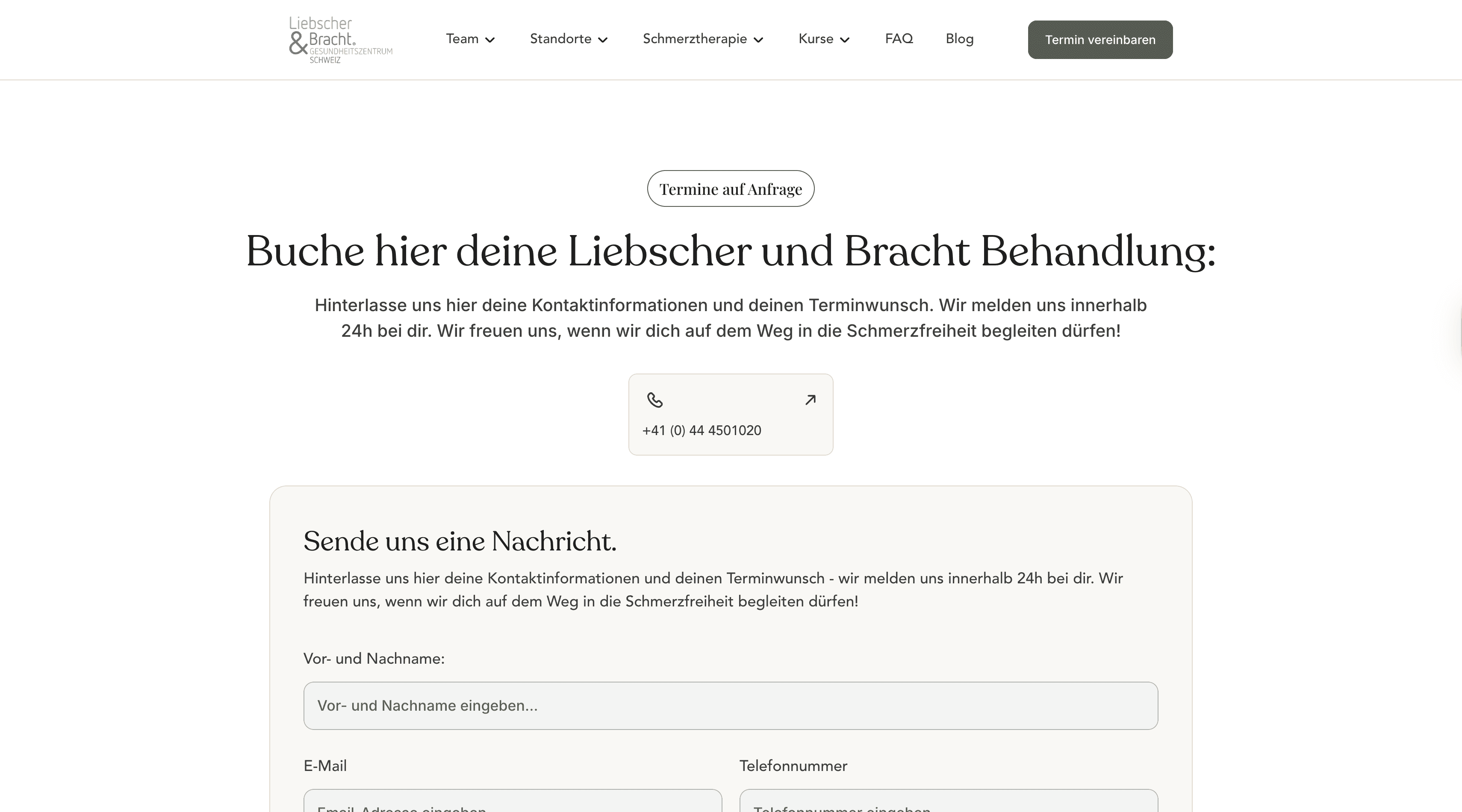Click the Sende uns eine Nachricht heading
The width and height of the screenshot is (1462, 812).
[x=460, y=541]
